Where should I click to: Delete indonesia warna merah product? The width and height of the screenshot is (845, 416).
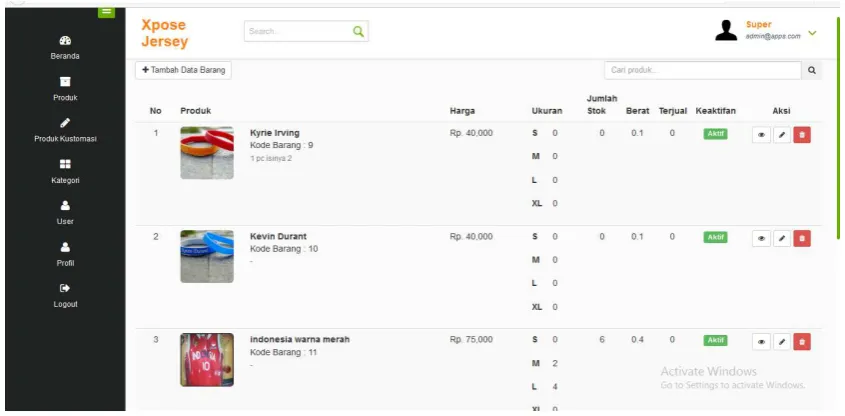pos(802,342)
